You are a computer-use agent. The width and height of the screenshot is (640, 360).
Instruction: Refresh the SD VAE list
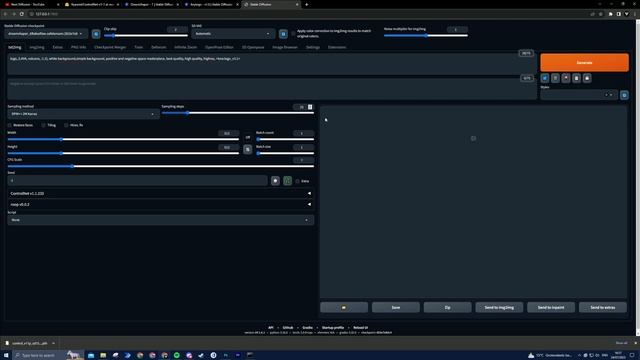click(x=283, y=34)
